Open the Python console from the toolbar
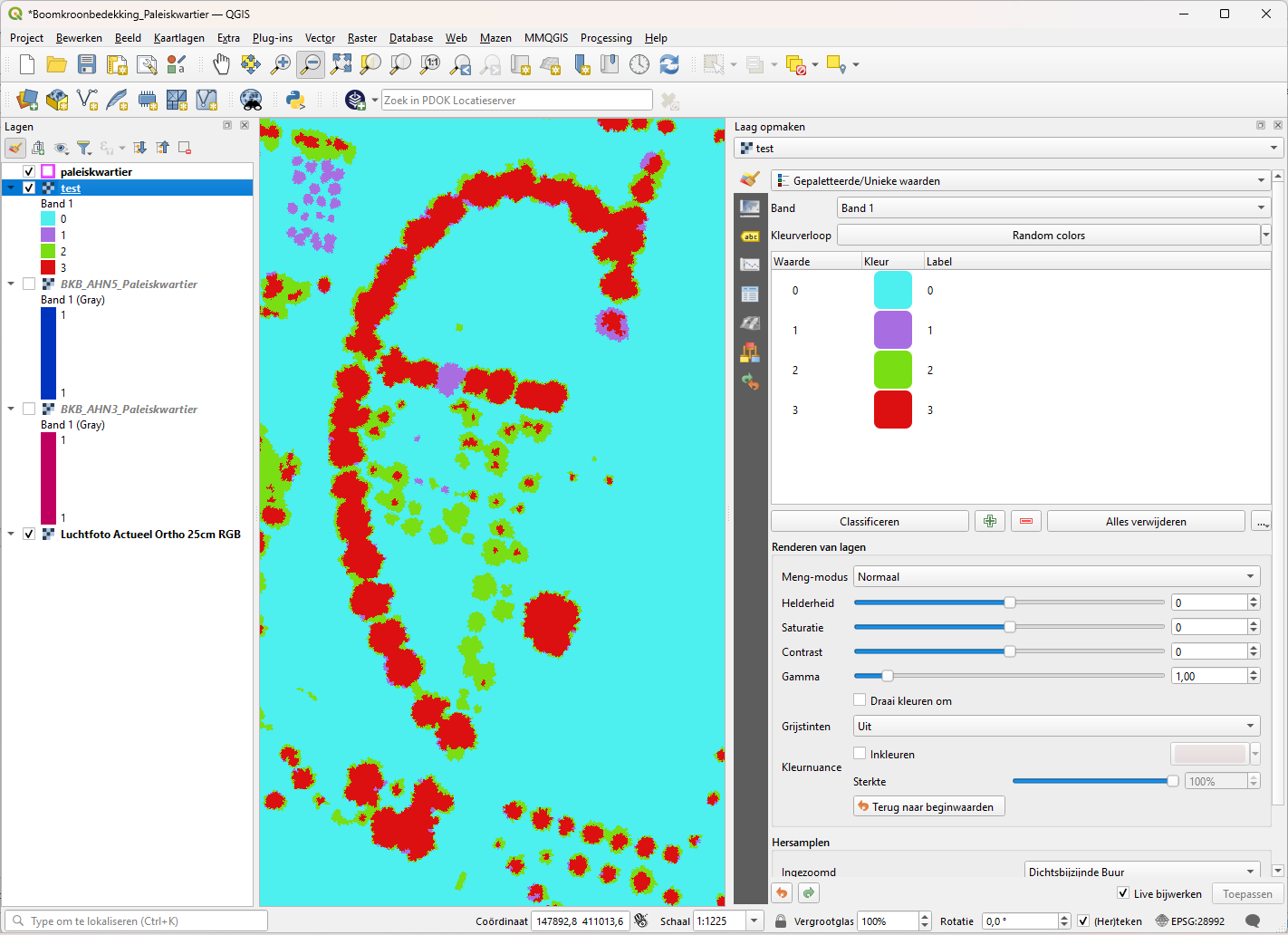1288x935 pixels. (x=295, y=100)
